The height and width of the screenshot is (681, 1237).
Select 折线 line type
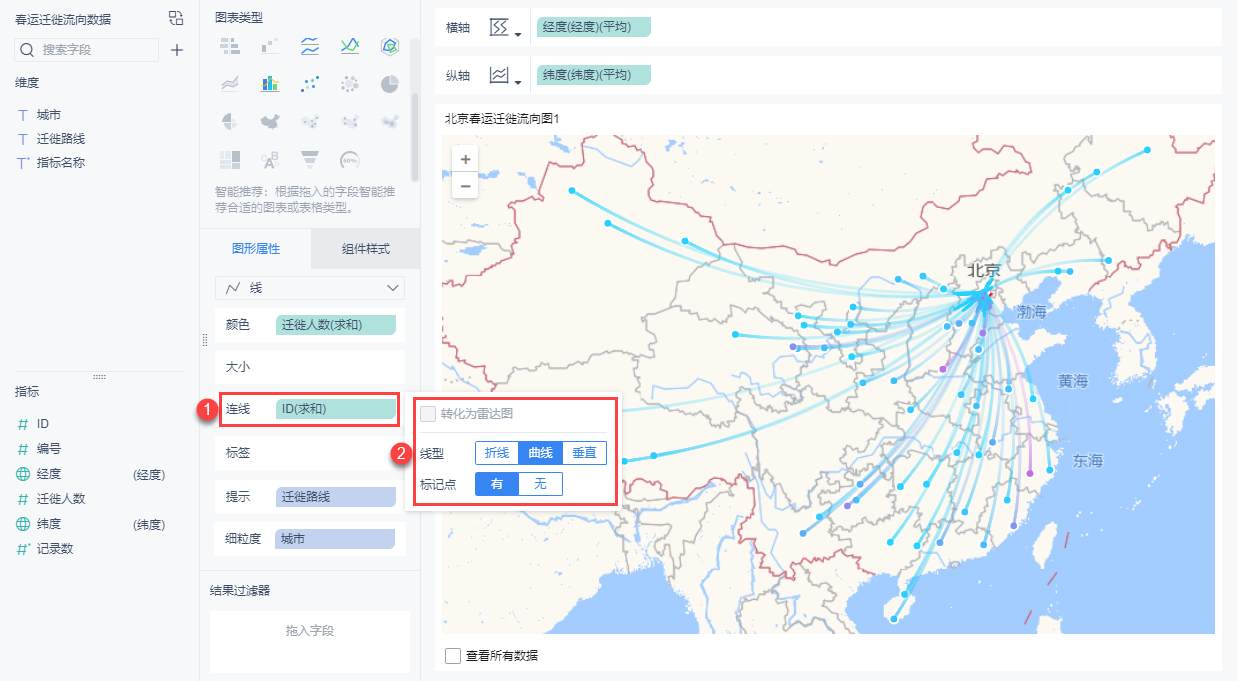497,453
